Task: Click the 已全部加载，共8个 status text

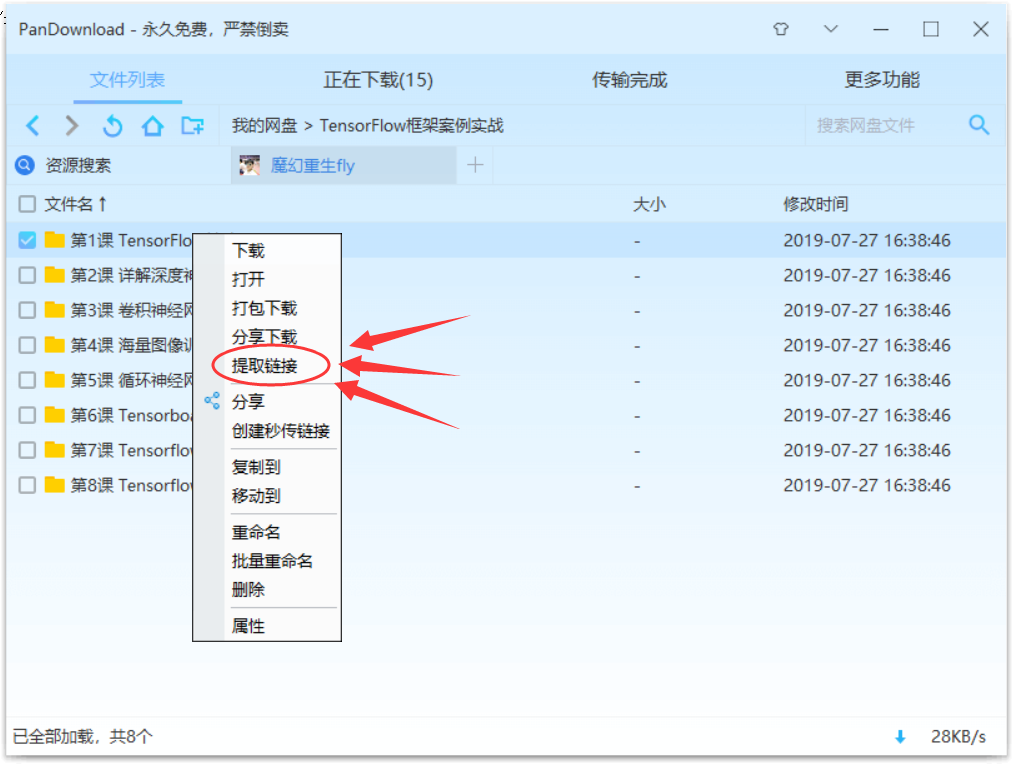Action: (x=83, y=737)
